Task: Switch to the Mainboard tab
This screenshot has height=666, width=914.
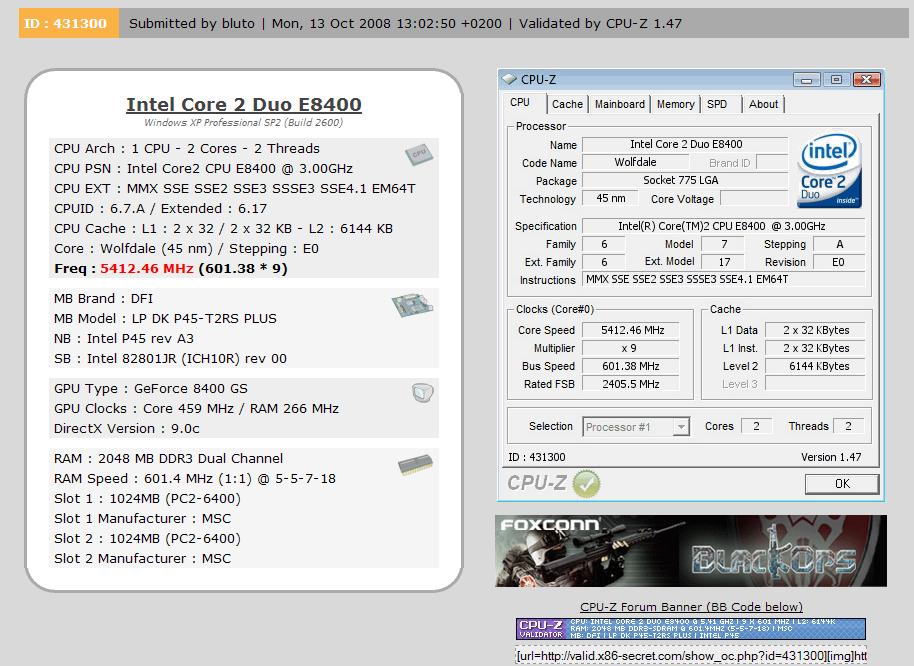Action: 620,104
